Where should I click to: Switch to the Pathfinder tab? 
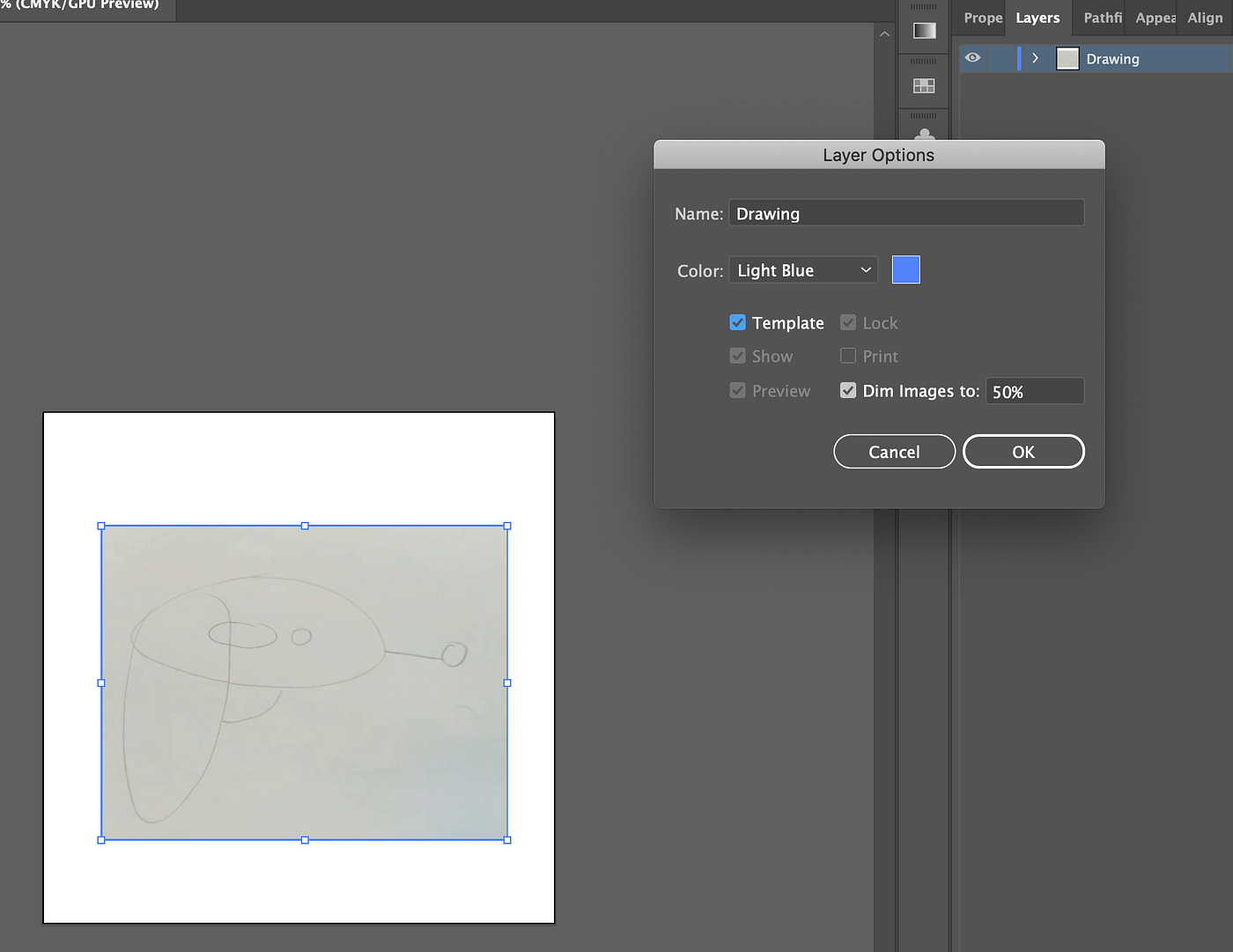click(1102, 18)
